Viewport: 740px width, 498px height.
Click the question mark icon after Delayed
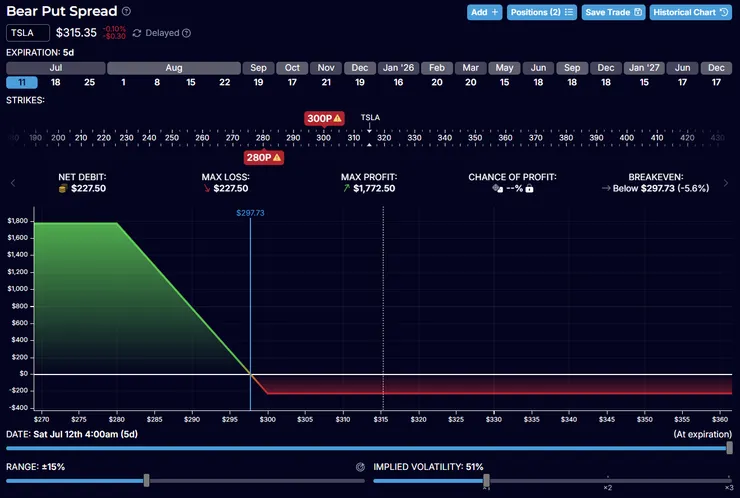coord(186,33)
